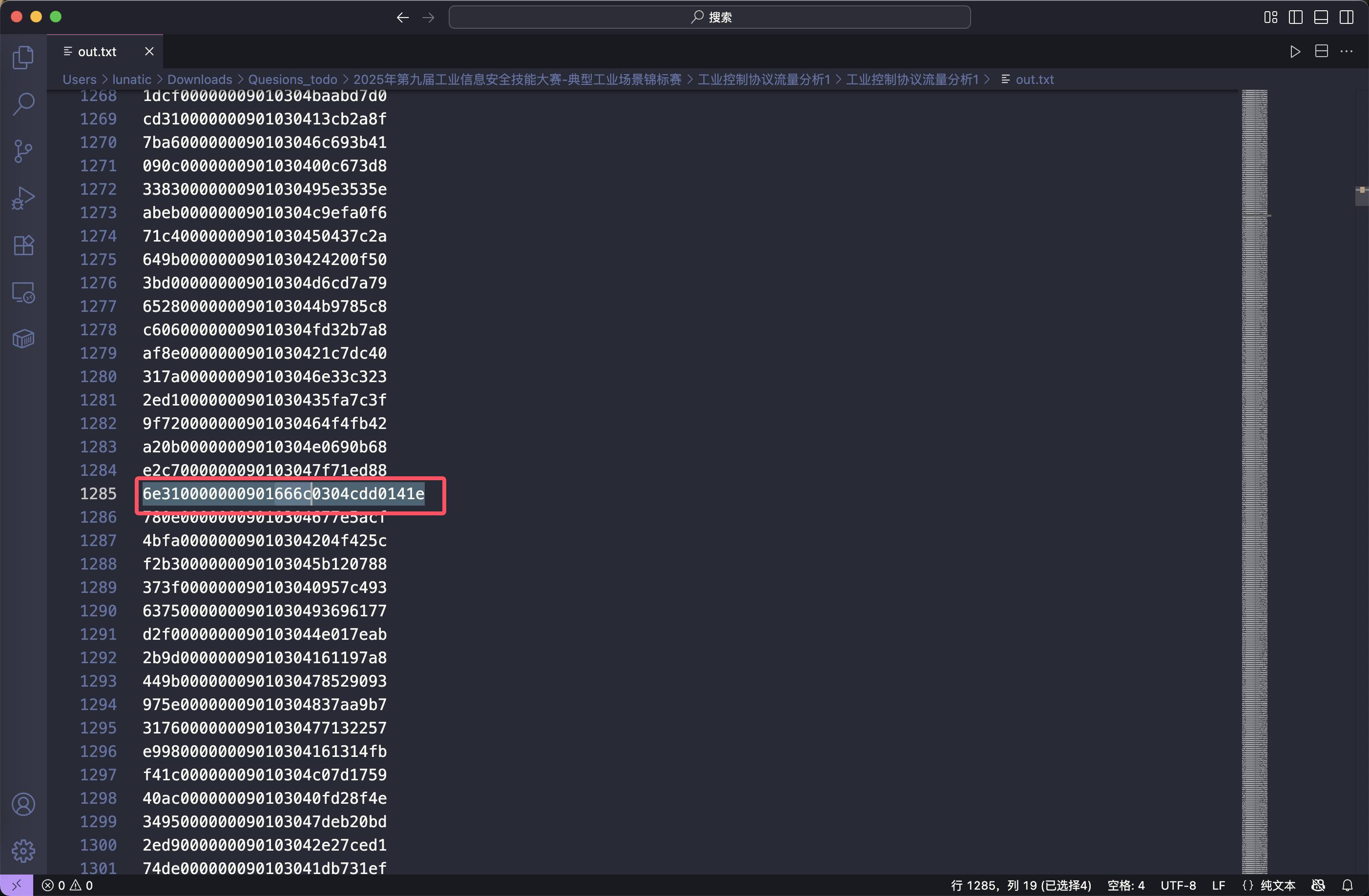Toggle the secondary side bar

pyautogui.click(x=1347, y=17)
